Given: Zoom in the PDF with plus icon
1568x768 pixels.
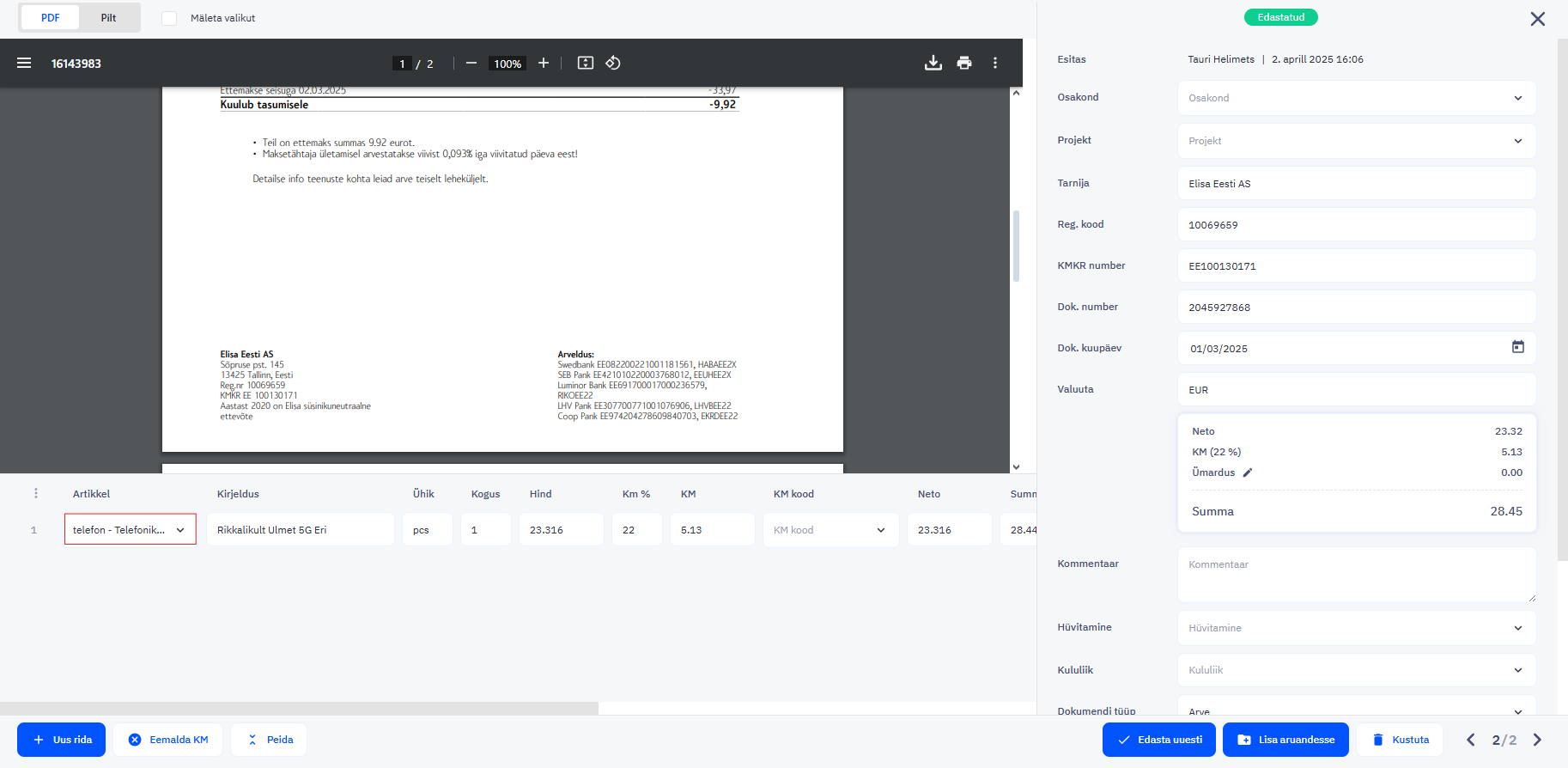Looking at the screenshot, I should [544, 63].
